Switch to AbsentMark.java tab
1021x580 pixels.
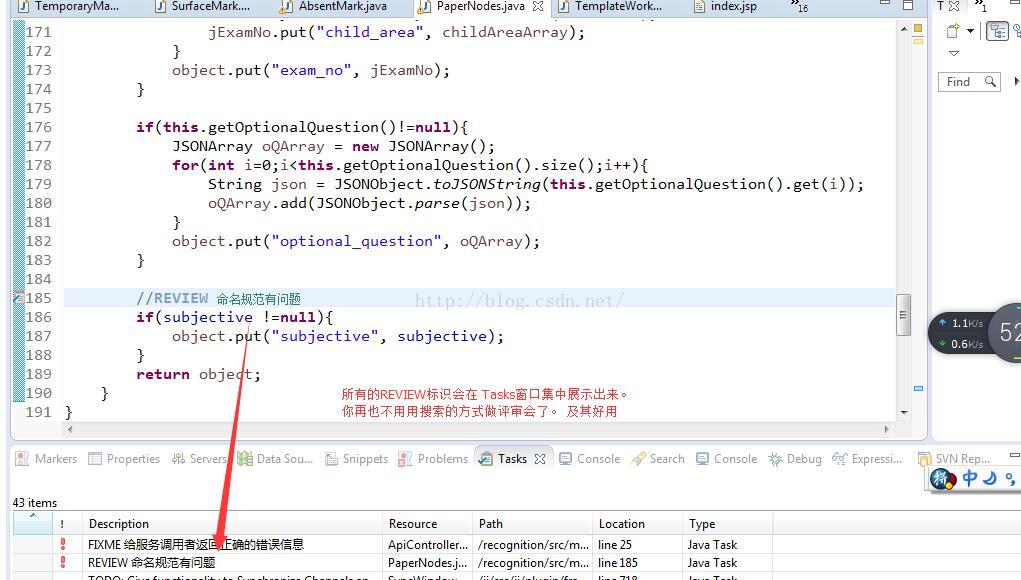pos(334,7)
